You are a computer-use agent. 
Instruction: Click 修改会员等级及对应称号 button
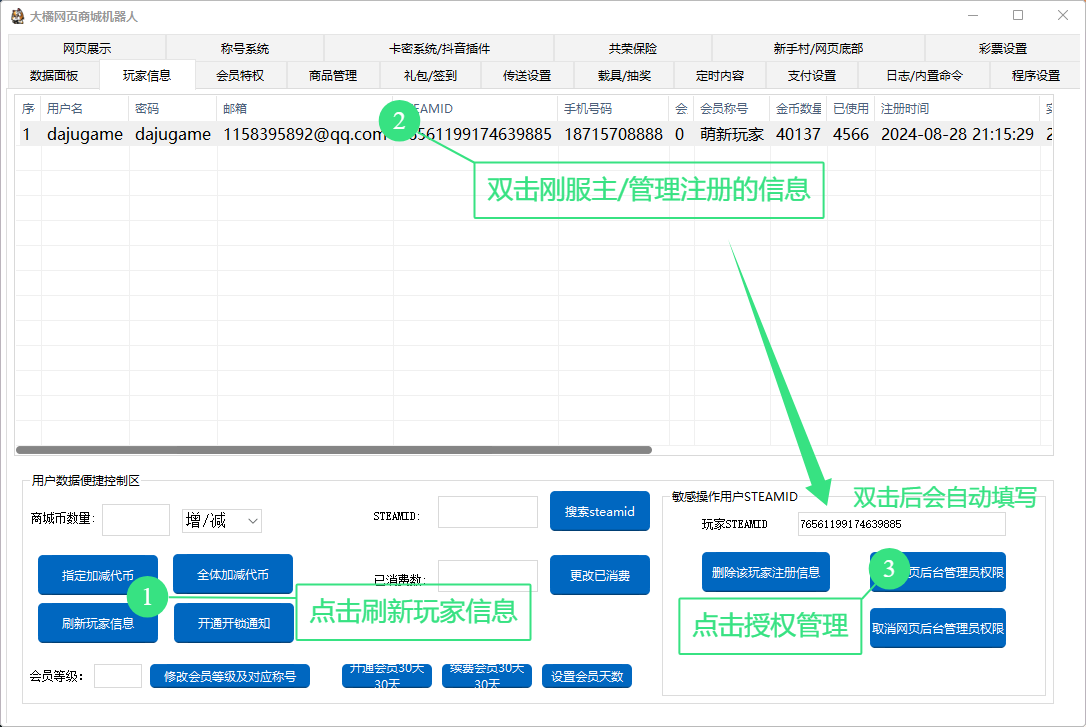pyautogui.click(x=230, y=677)
